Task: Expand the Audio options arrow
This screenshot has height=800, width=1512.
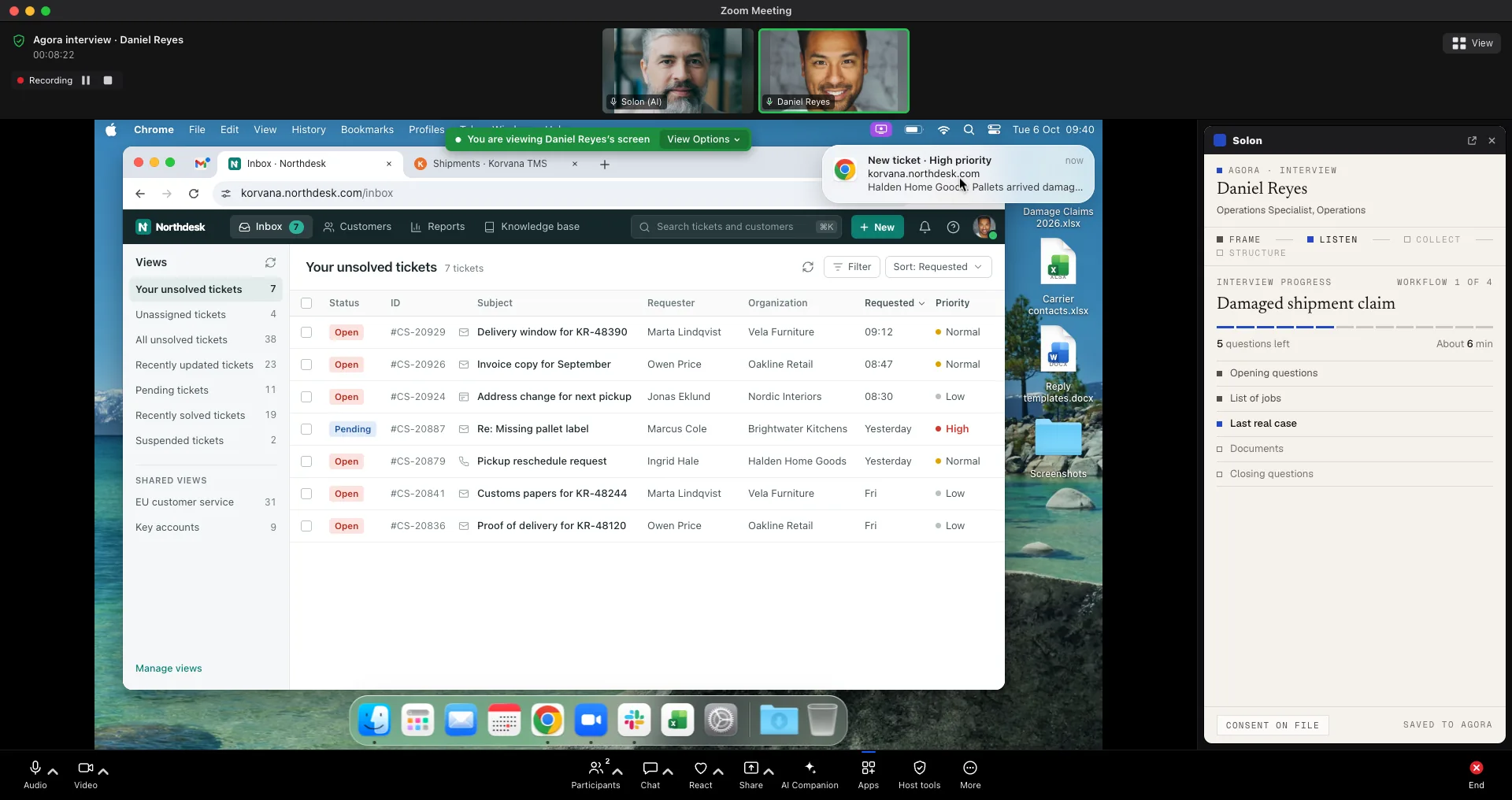Action: pos(53,772)
